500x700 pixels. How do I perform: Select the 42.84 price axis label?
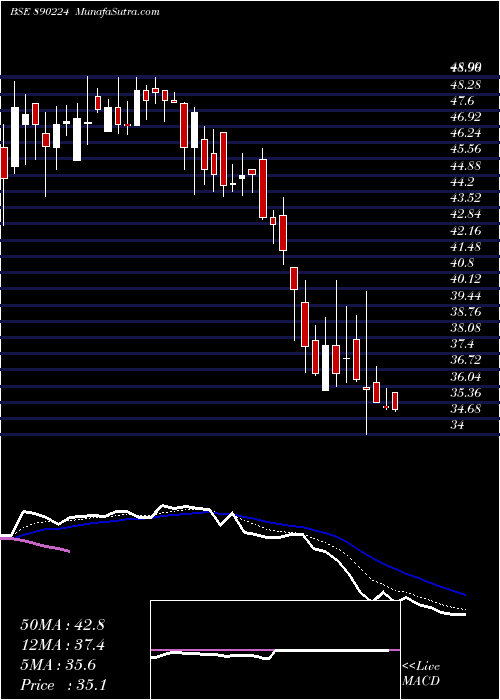pos(466,214)
